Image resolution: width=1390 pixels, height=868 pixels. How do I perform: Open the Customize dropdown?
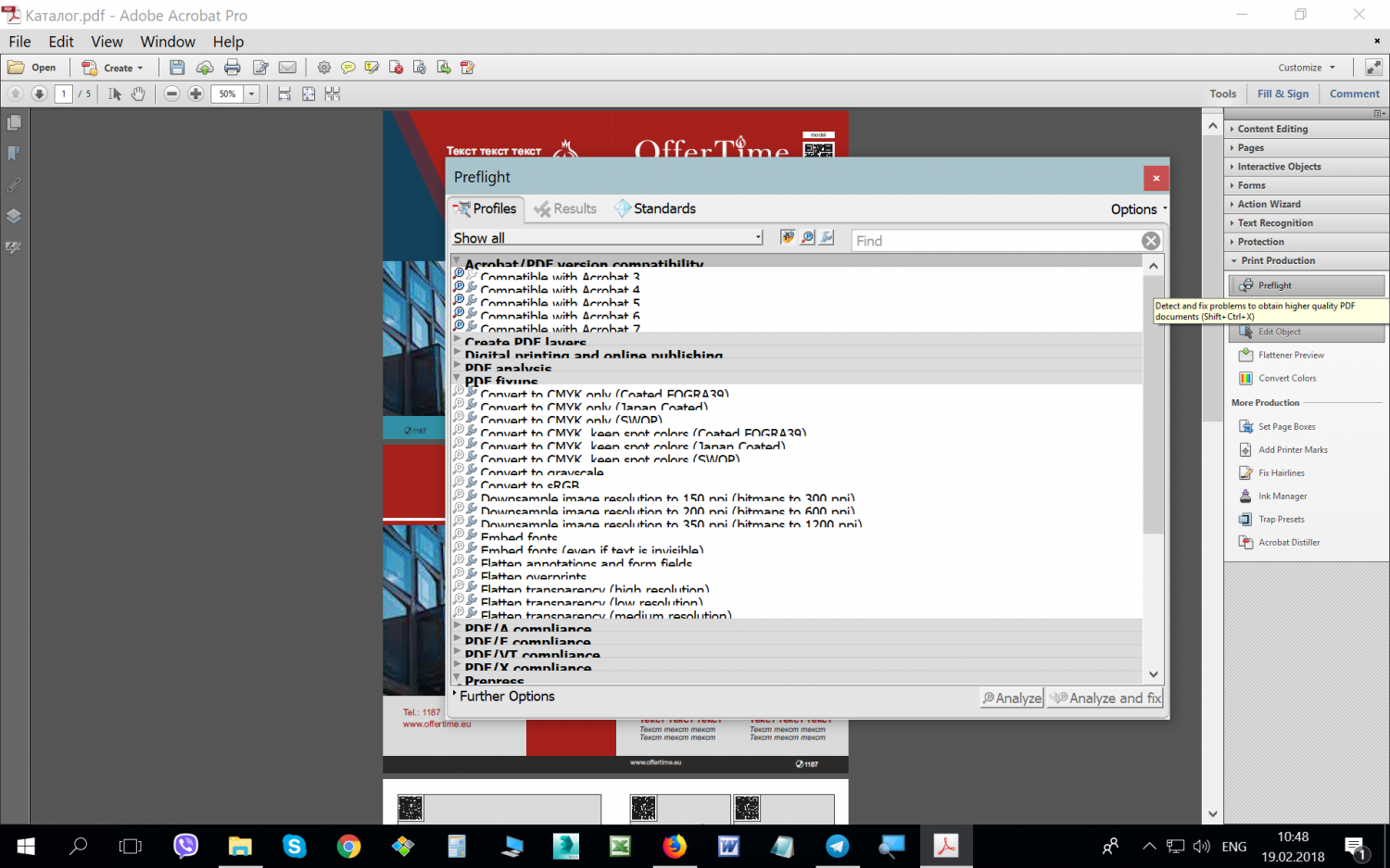pos(1307,68)
